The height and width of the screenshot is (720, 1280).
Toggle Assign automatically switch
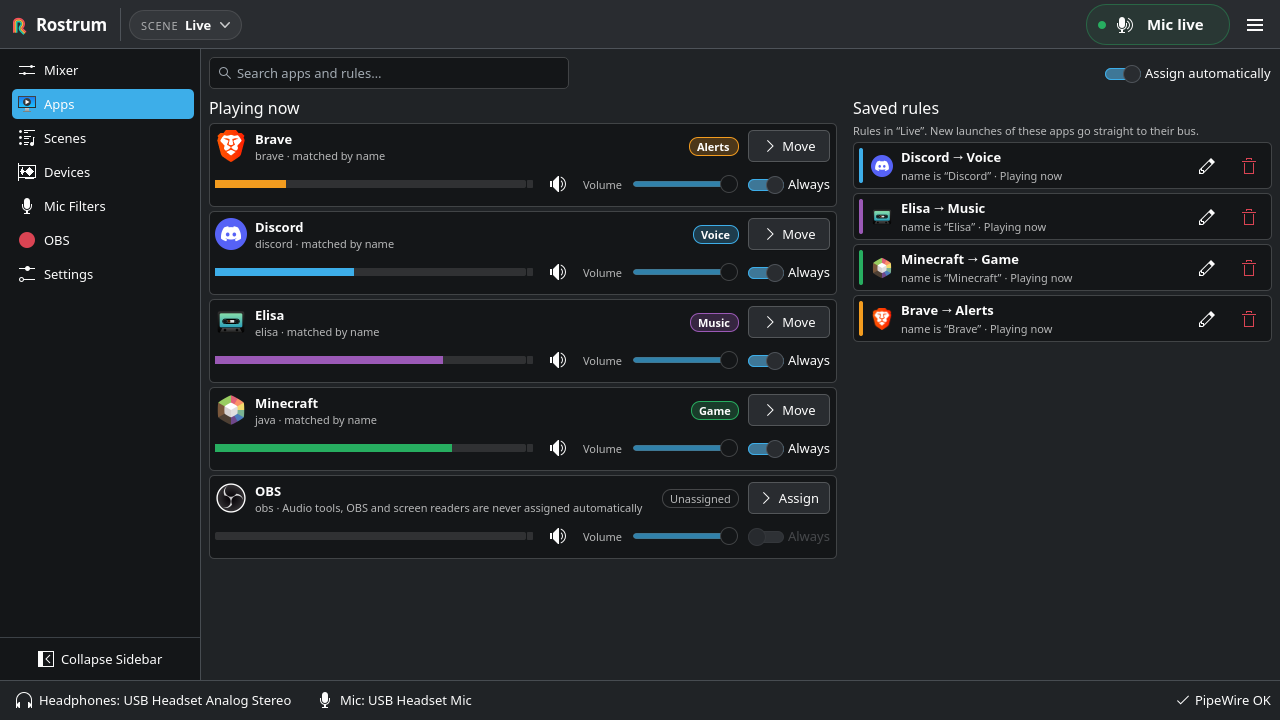pos(1122,74)
